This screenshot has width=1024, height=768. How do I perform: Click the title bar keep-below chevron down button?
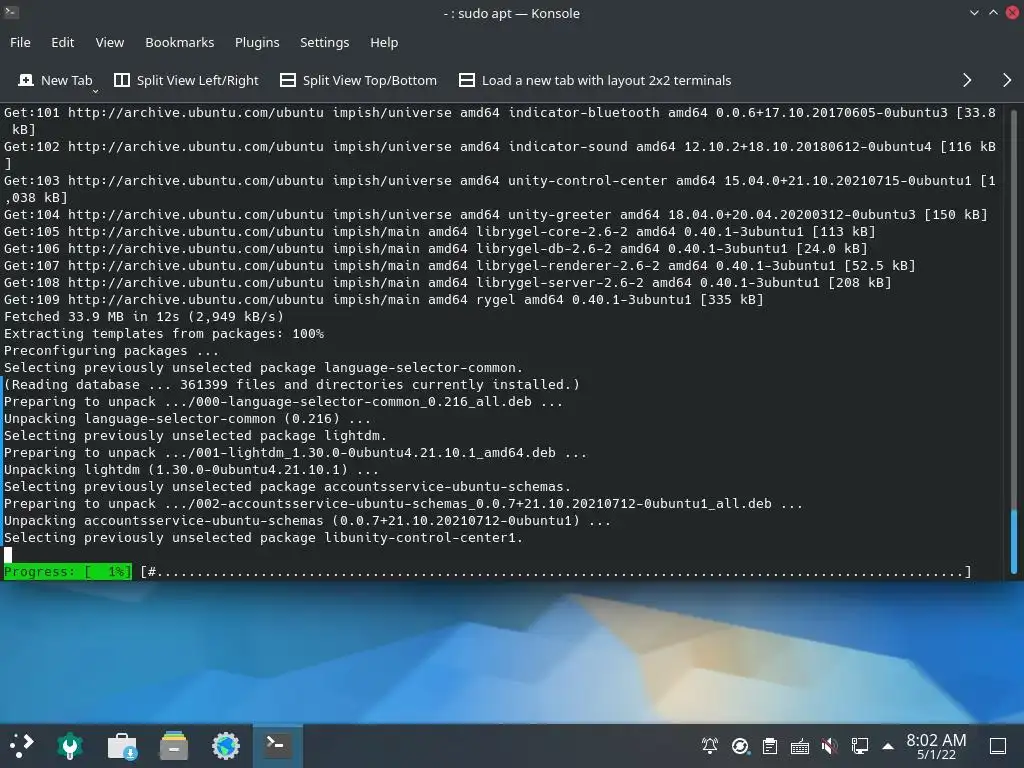point(974,12)
